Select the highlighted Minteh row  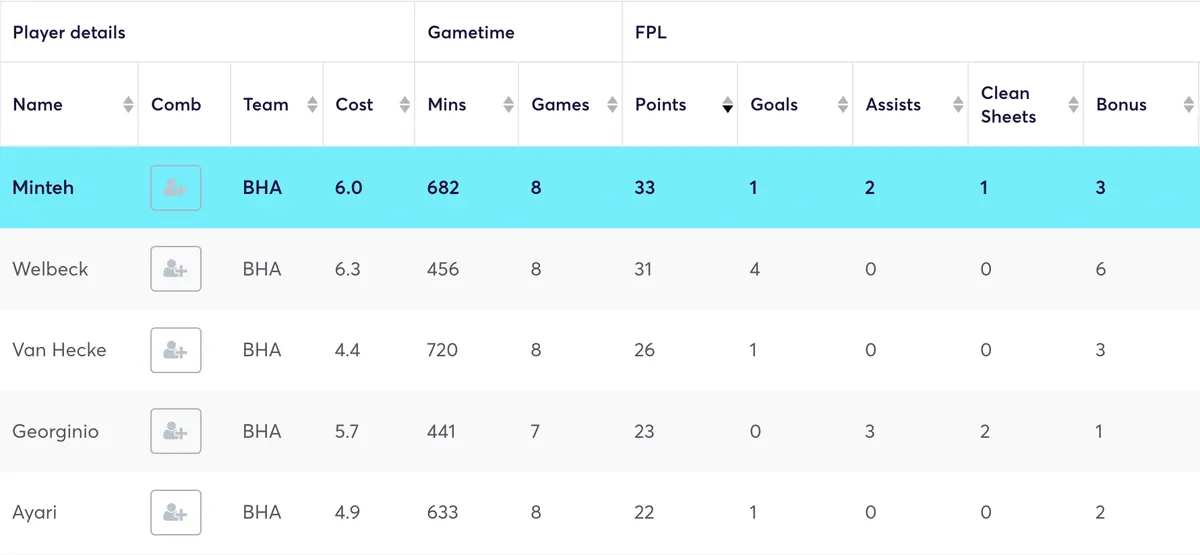pyautogui.click(x=600, y=188)
